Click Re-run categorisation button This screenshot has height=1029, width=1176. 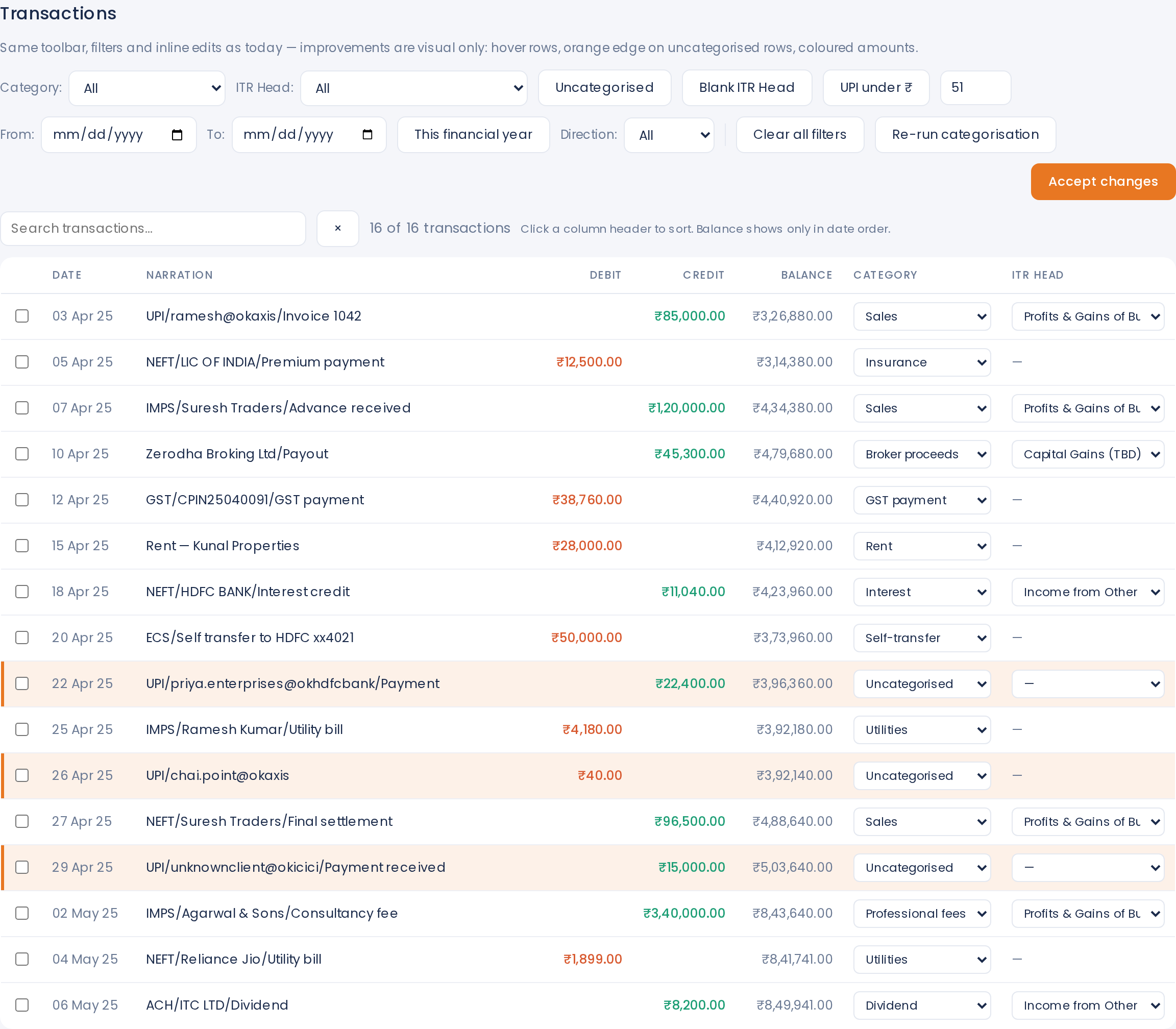coord(965,135)
